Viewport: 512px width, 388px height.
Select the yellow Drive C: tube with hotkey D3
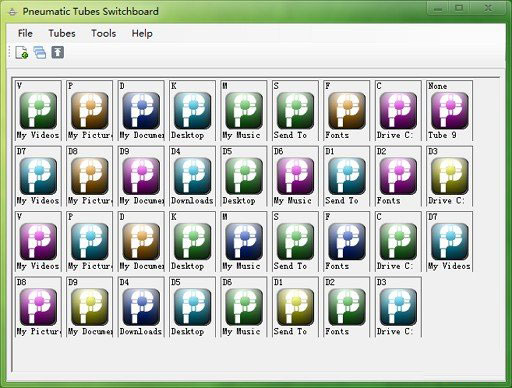(449, 176)
